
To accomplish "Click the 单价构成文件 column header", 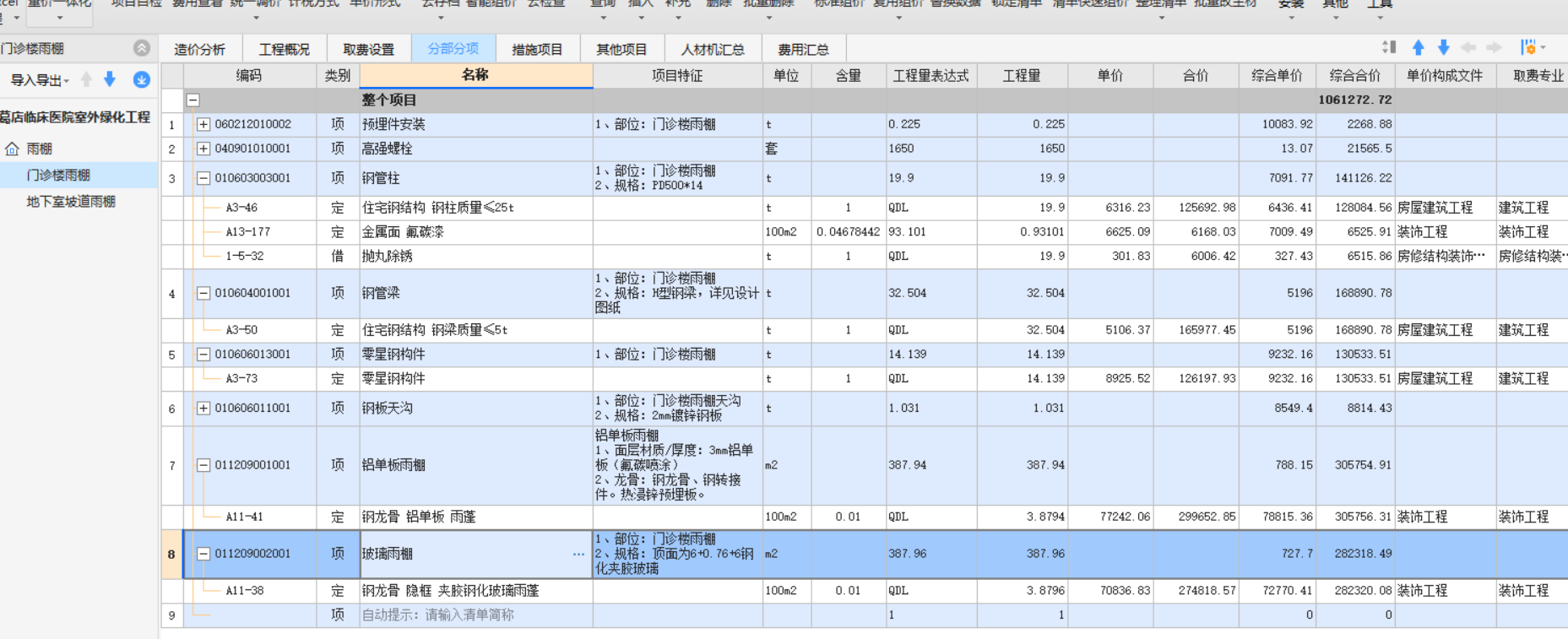I will coord(1445,76).
